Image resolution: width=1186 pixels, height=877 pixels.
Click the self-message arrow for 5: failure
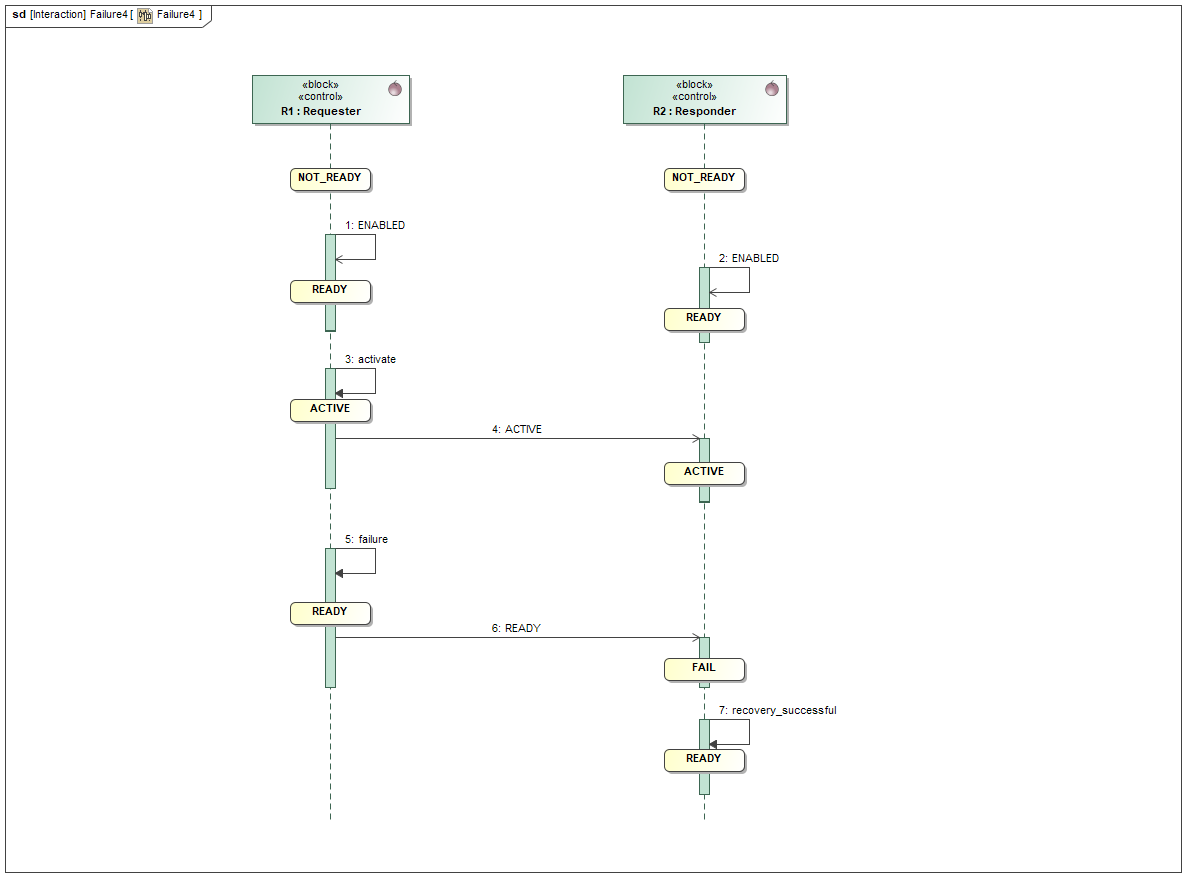[357, 573]
